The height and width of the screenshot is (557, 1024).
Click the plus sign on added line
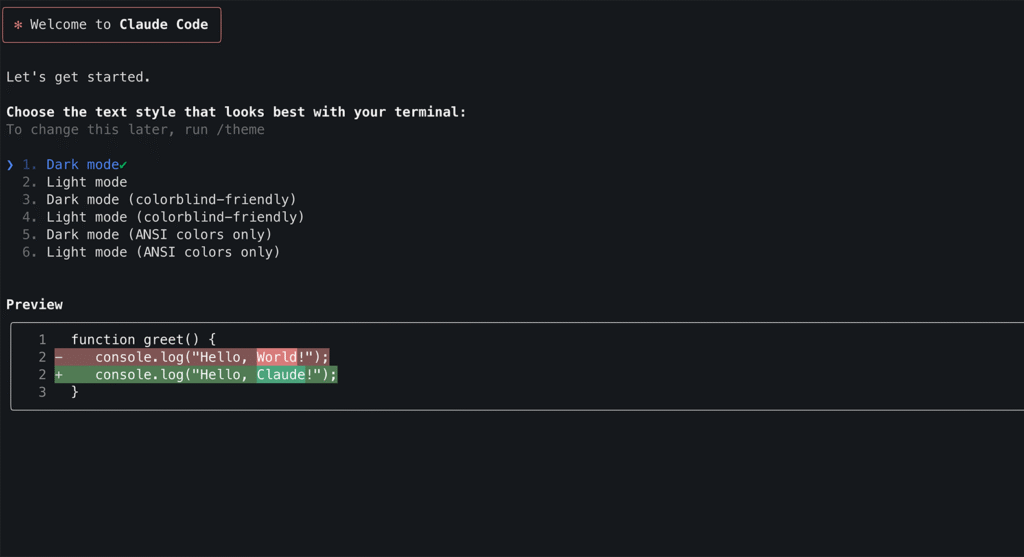tap(59, 375)
